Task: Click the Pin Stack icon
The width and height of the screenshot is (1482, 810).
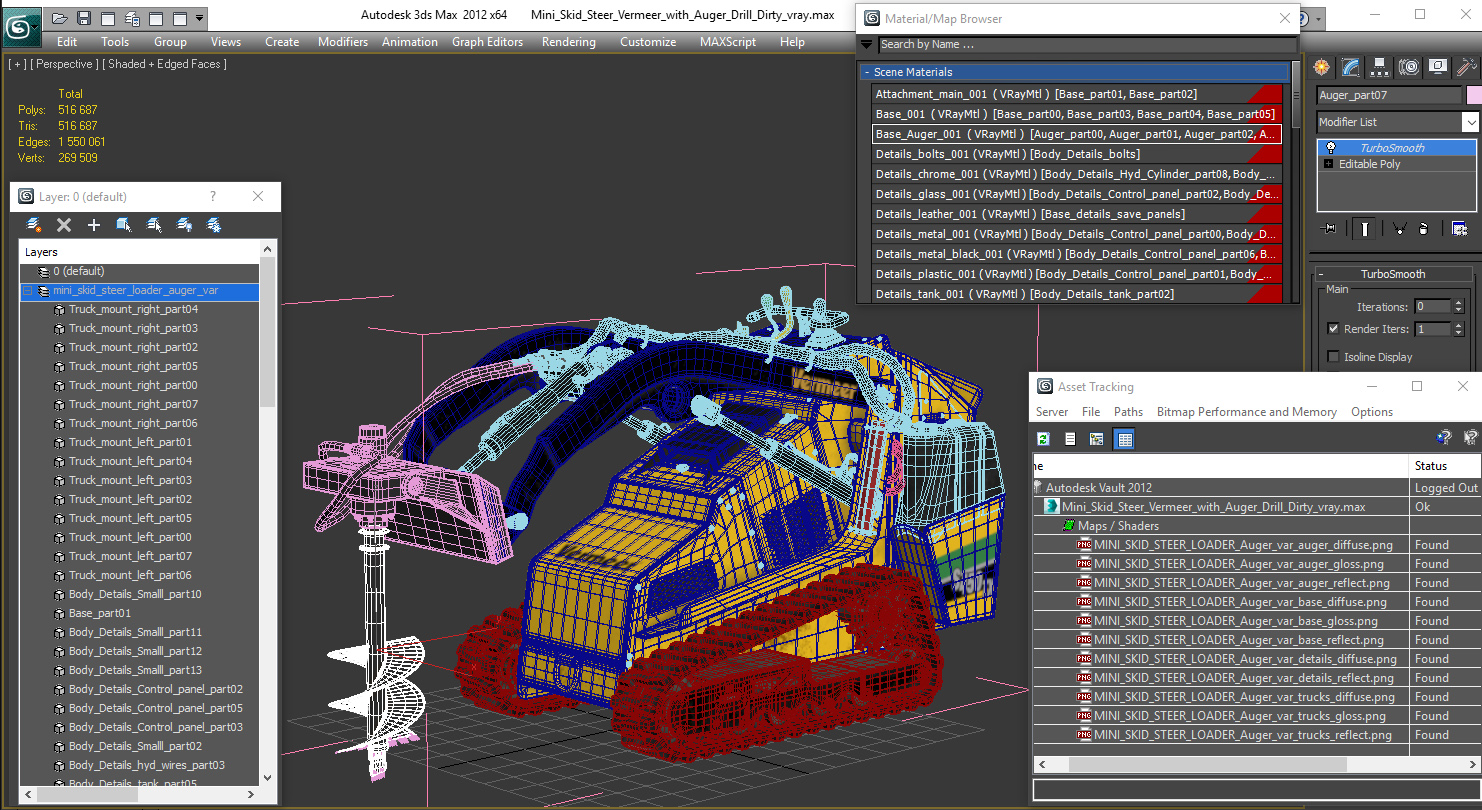Action: point(1328,229)
